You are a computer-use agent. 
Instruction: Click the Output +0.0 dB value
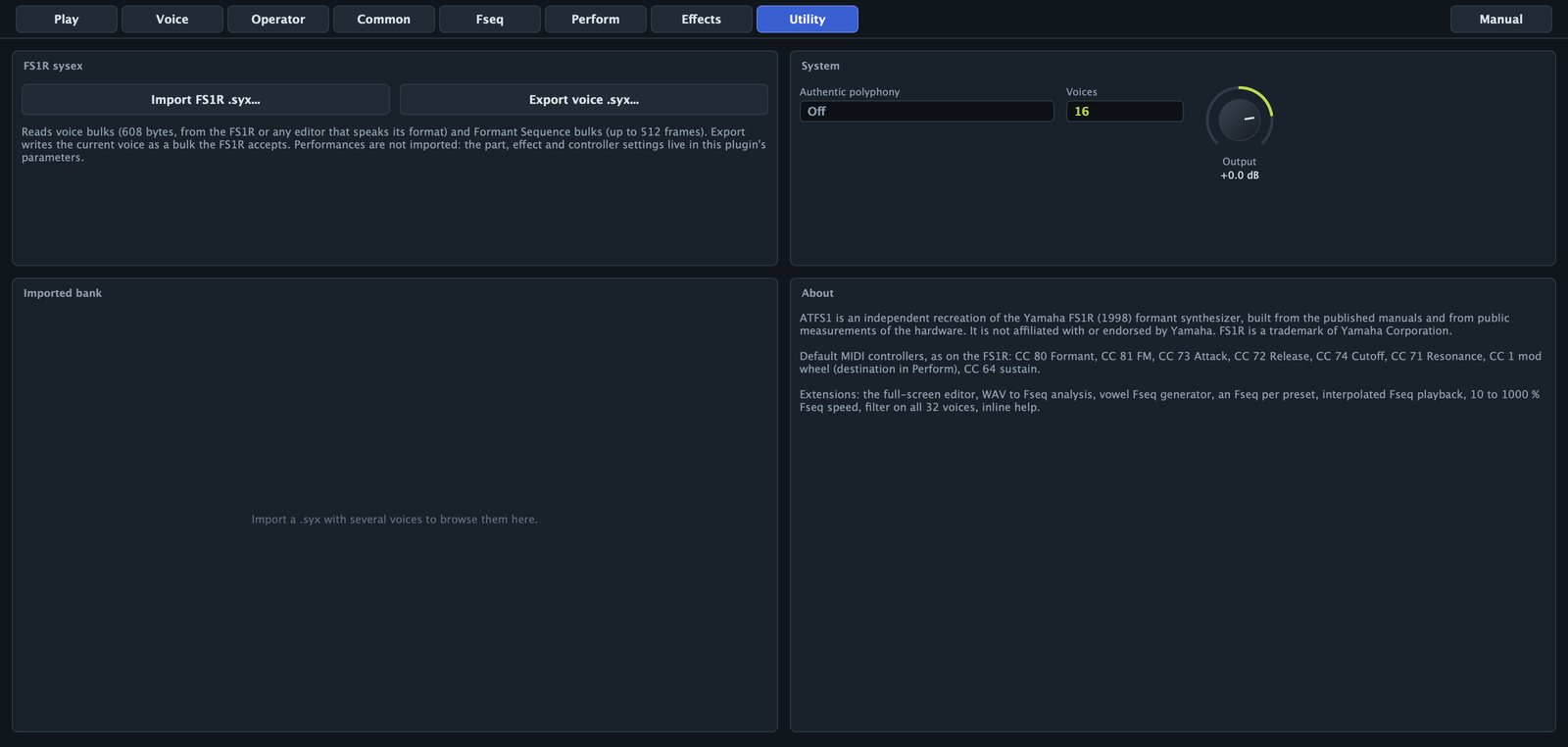tap(1240, 175)
